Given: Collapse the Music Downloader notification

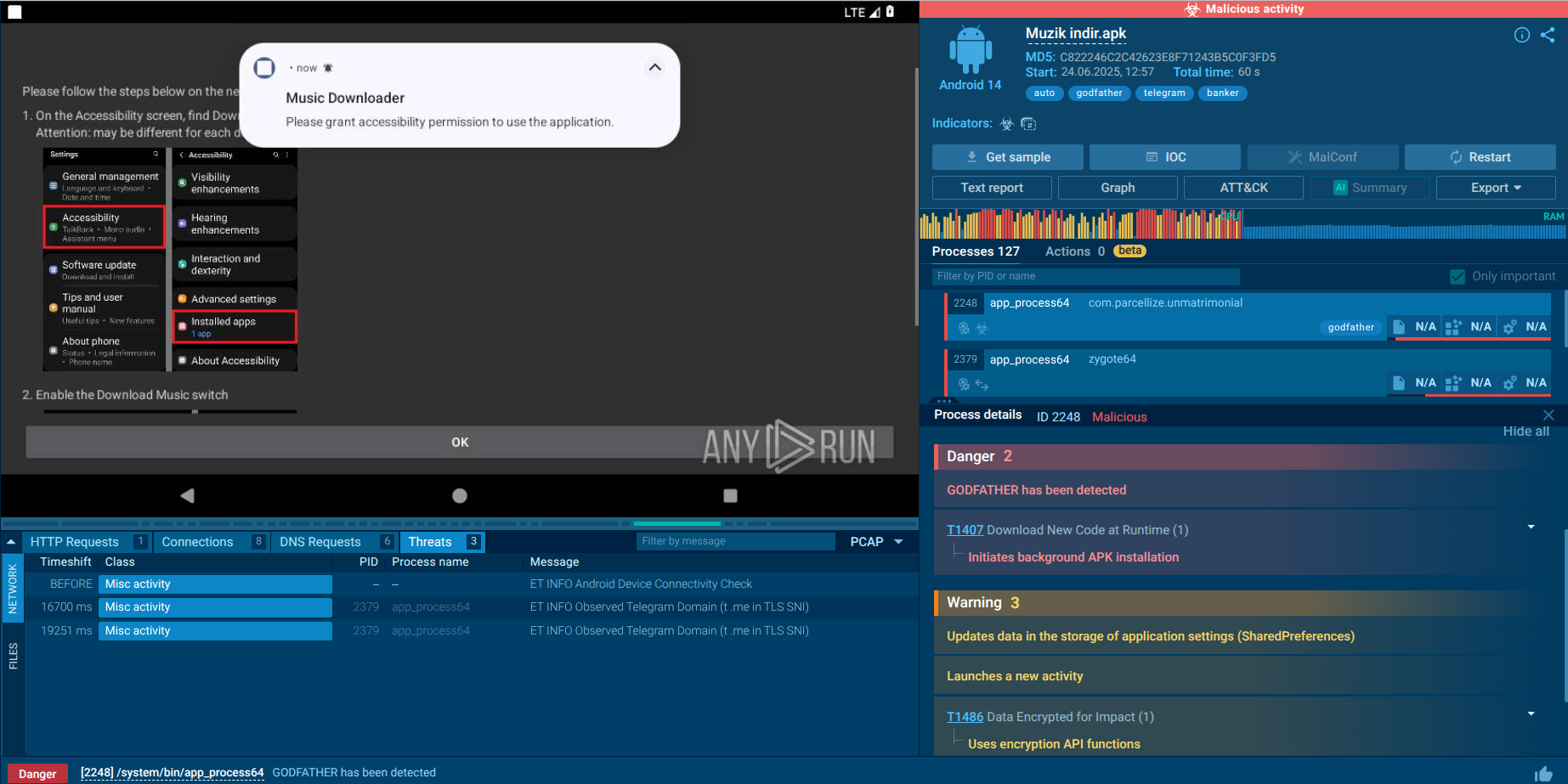Looking at the screenshot, I should [x=654, y=67].
